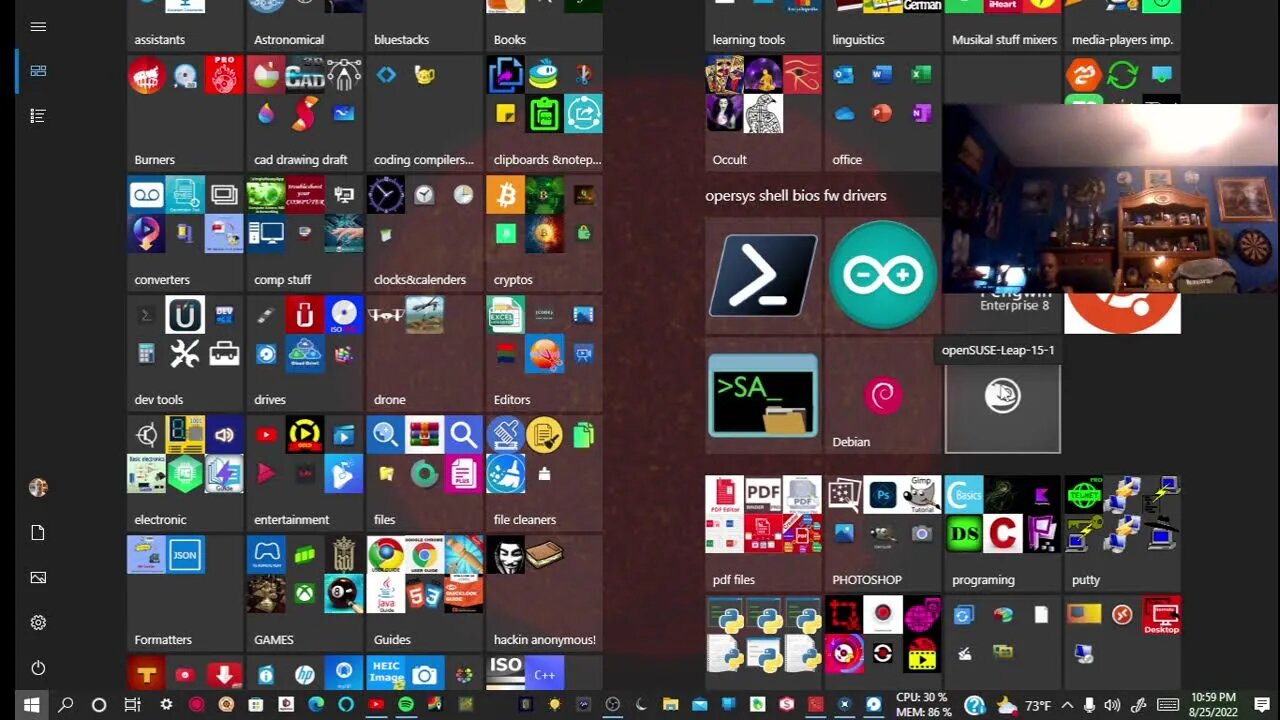Open the bluestacks tile folder

(425, 25)
